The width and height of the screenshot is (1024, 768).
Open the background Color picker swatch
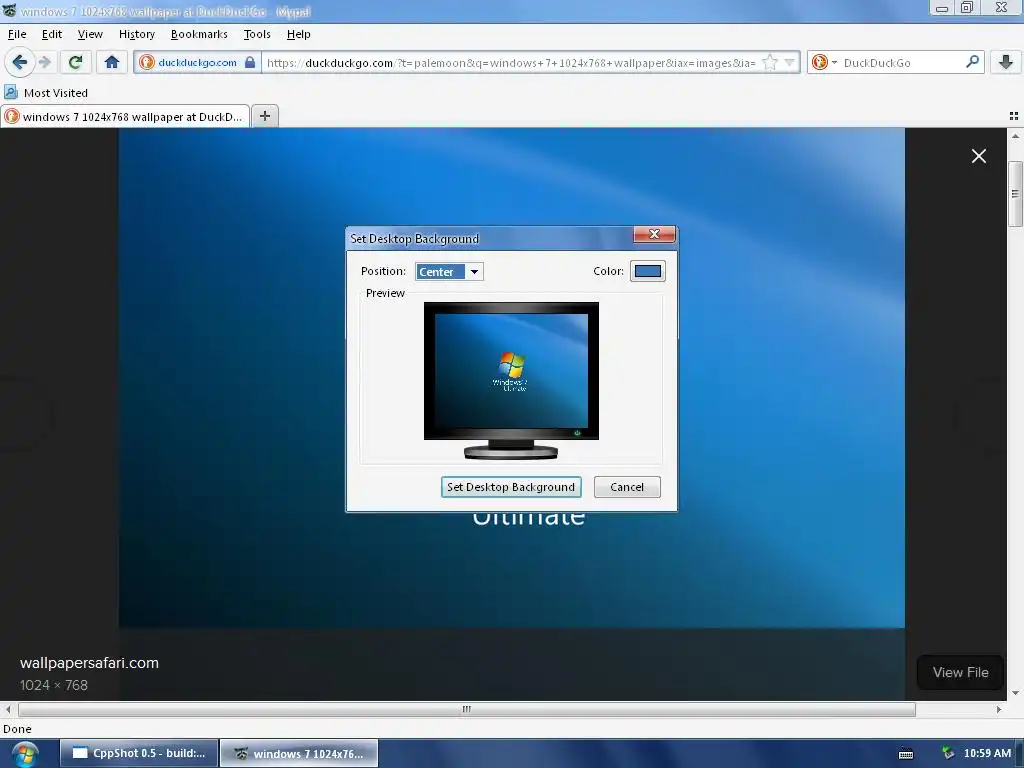coord(647,271)
